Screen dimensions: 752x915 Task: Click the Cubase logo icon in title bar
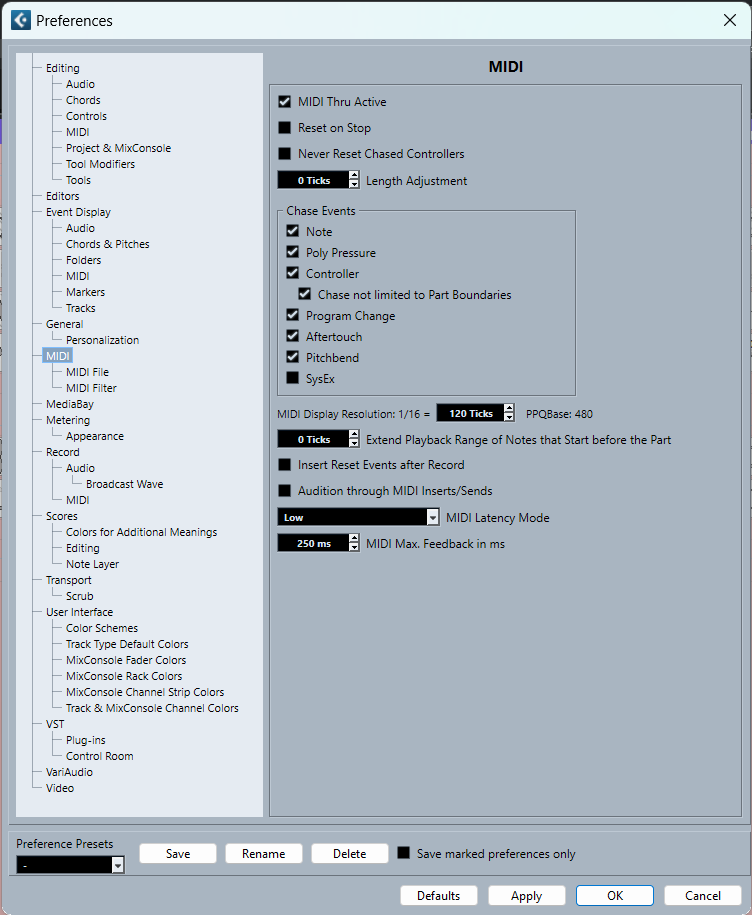tap(20, 20)
